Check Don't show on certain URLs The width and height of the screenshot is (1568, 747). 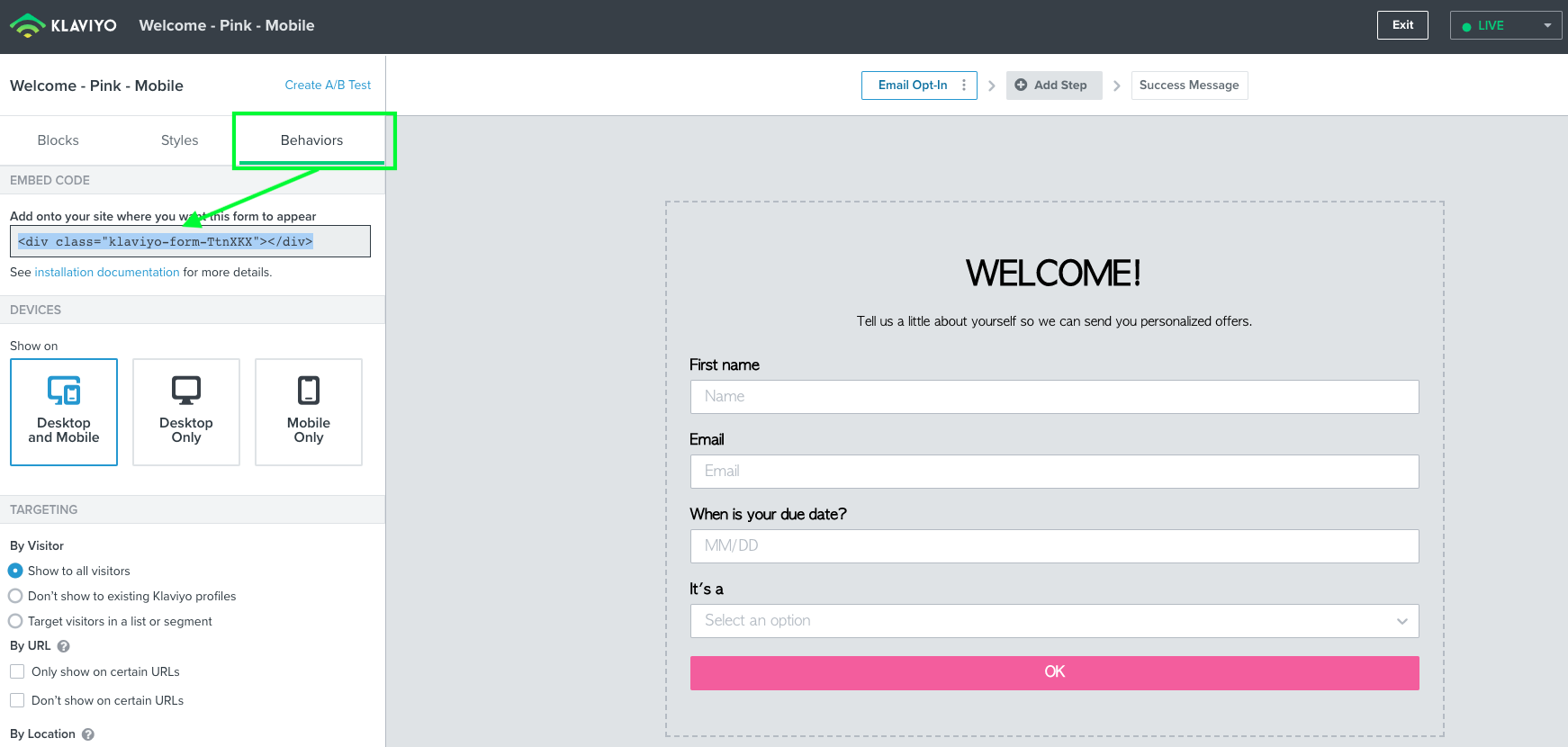(x=17, y=700)
